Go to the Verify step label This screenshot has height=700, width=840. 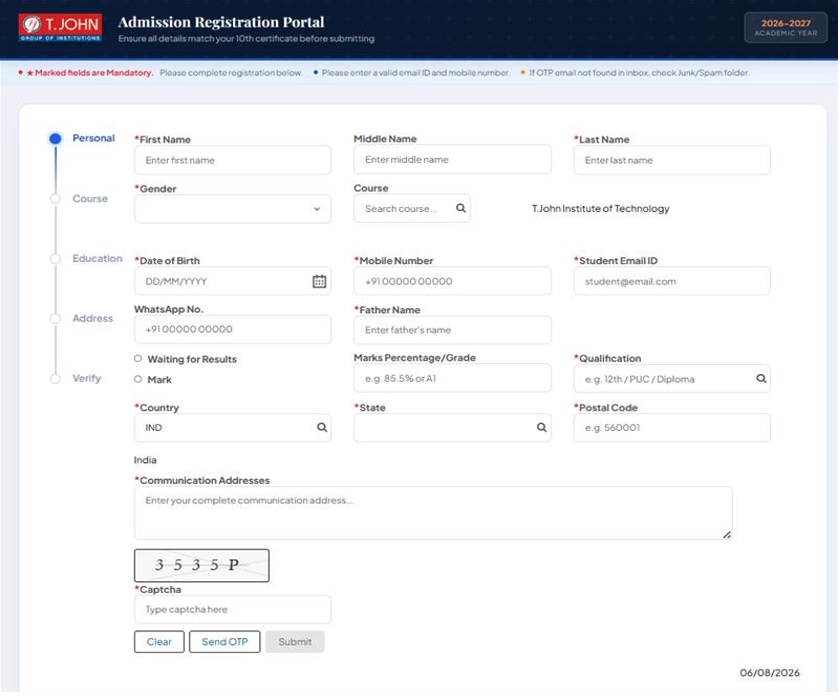87,379
